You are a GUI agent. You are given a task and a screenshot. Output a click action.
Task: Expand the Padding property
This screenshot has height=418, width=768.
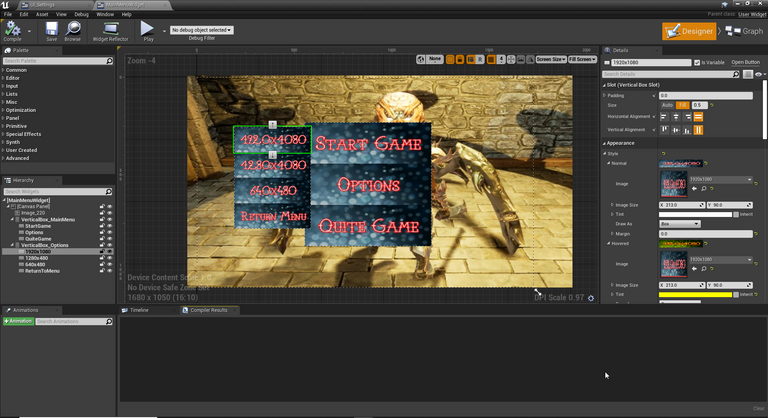tap(604, 96)
